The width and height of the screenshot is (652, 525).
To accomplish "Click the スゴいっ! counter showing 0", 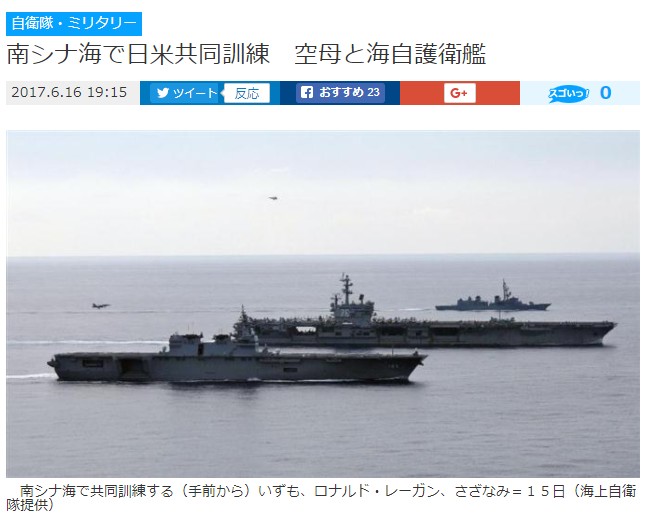I will [x=605, y=93].
